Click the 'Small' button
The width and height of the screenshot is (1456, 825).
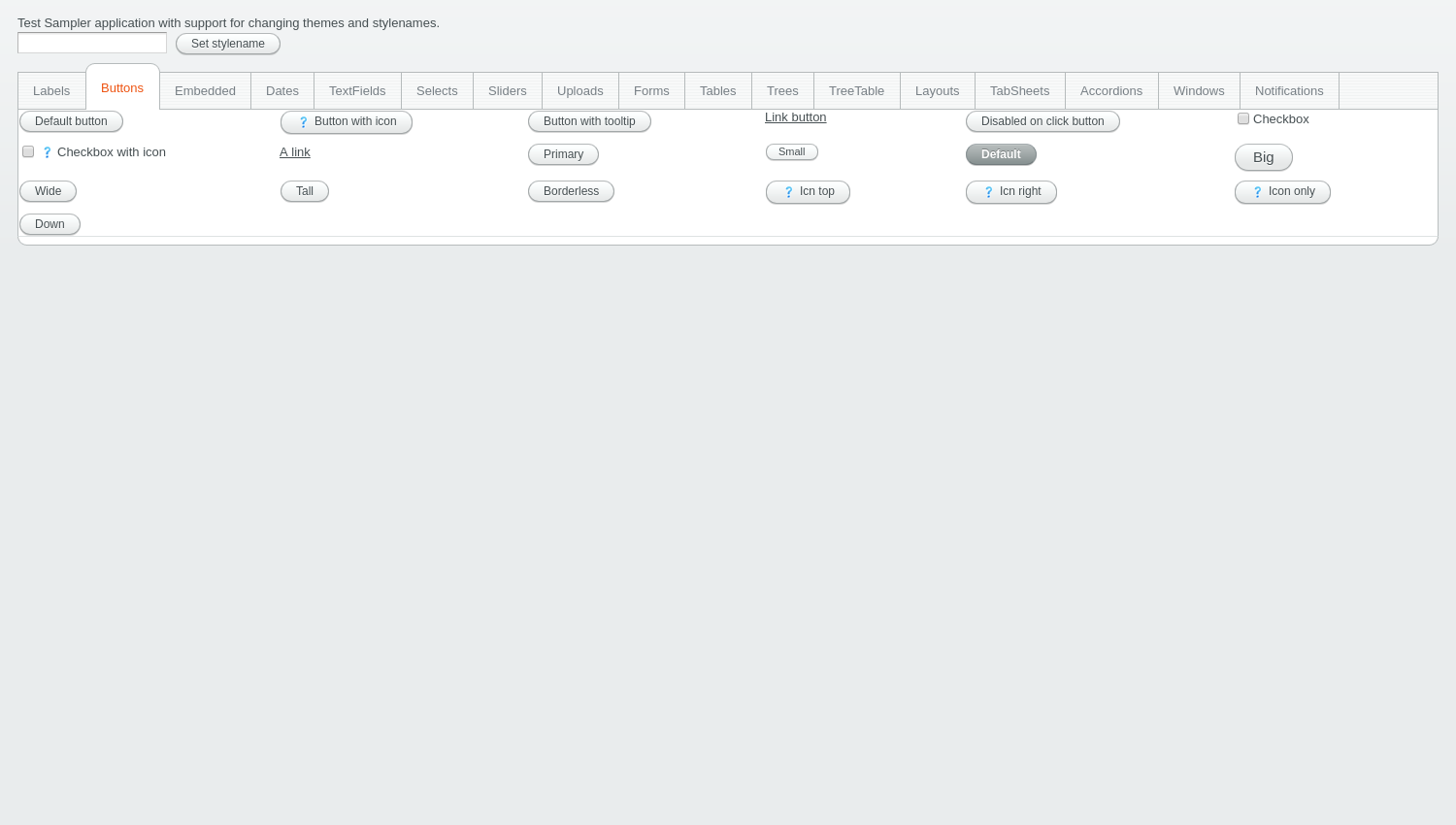pyautogui.click(x=792, y=152)
